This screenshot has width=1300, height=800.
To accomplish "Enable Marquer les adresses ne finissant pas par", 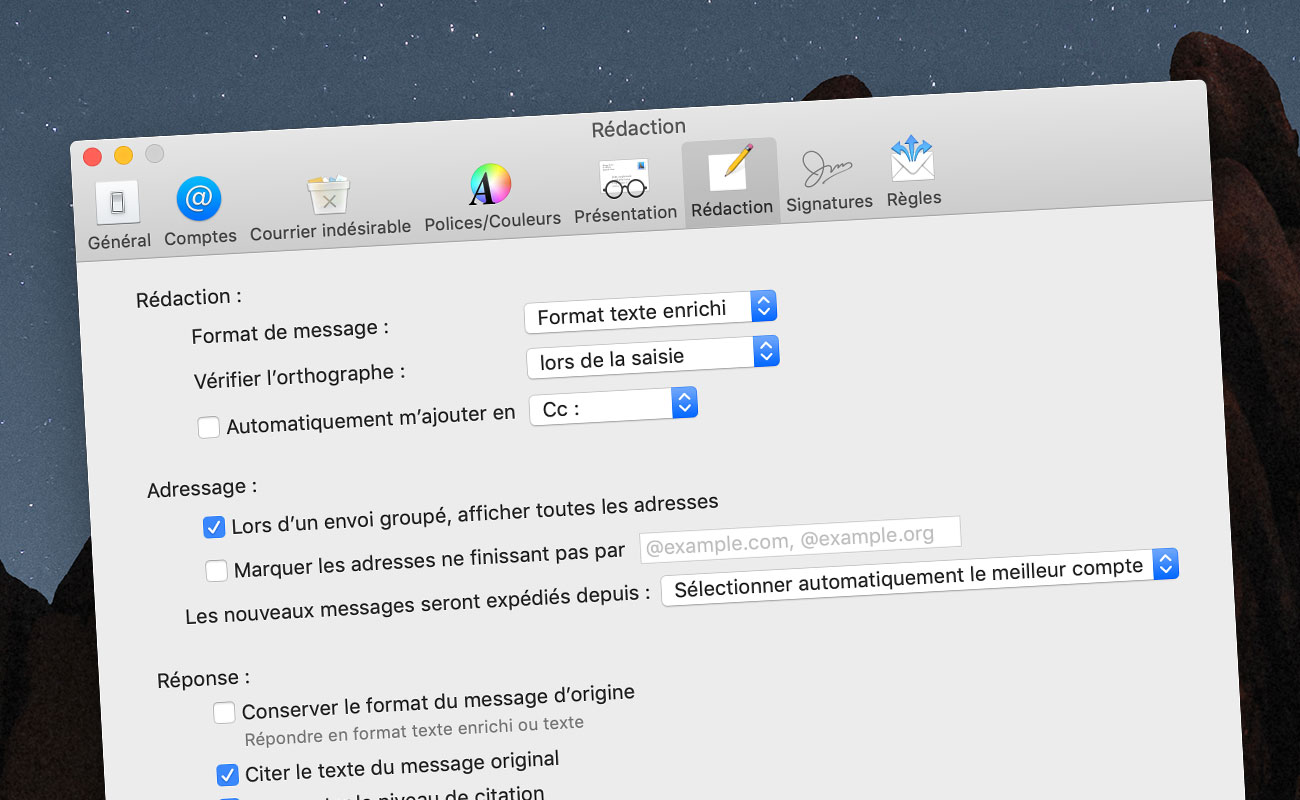I will click(x=216, y=571).
